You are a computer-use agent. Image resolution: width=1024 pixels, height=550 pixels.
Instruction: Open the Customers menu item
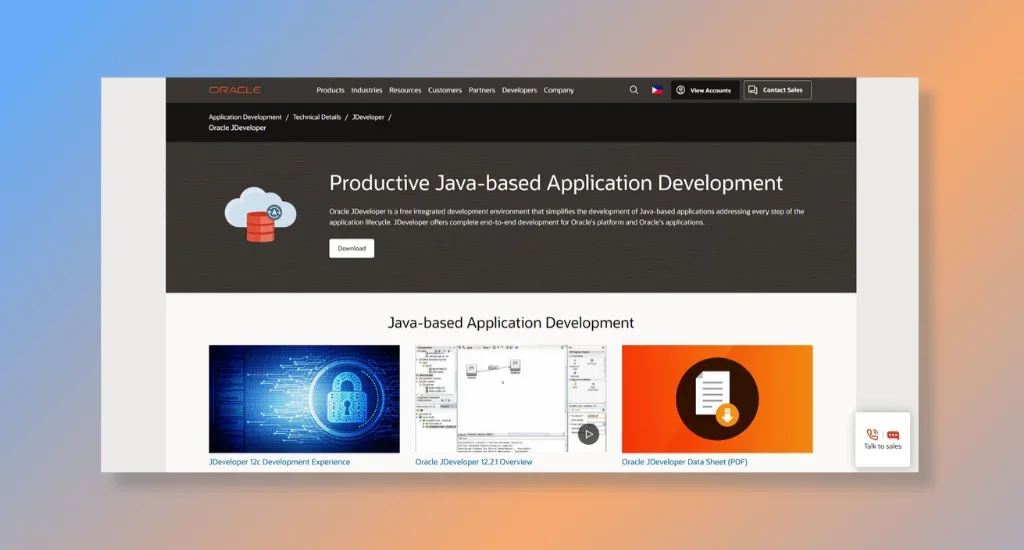pyautogui.click(x=445, y=90)
